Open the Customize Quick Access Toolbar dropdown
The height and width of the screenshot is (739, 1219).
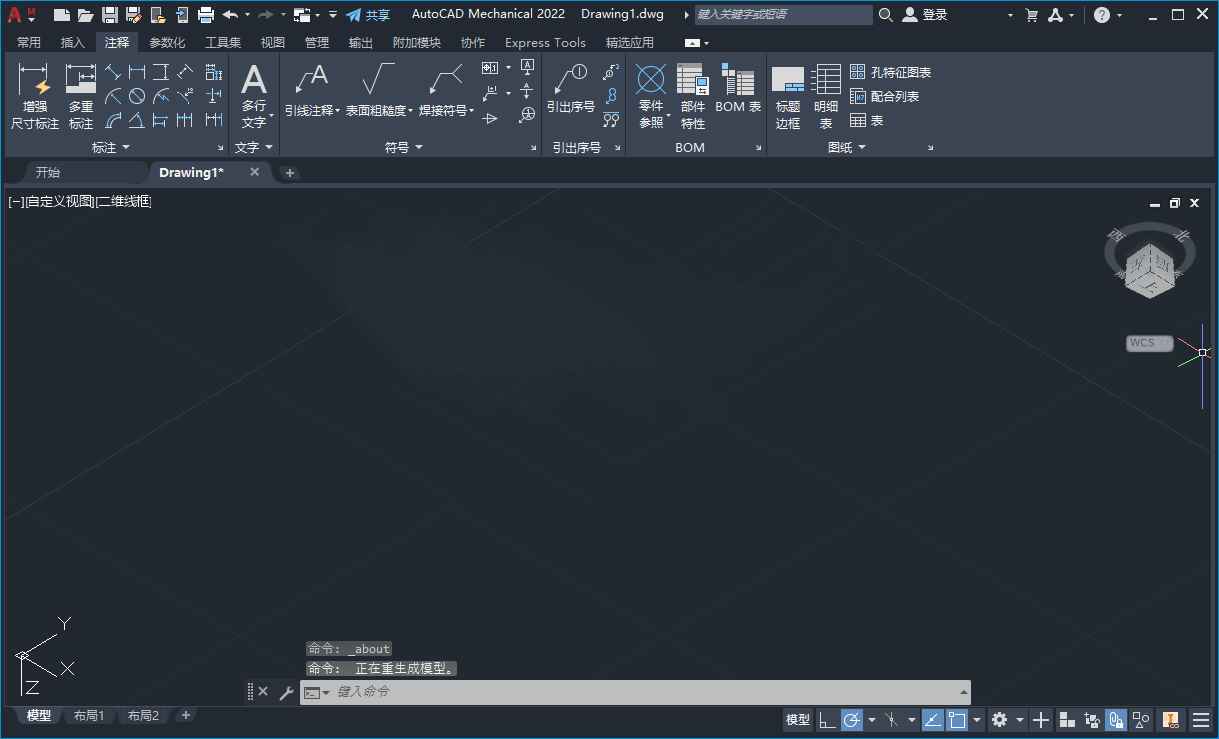tap(333, 15)
